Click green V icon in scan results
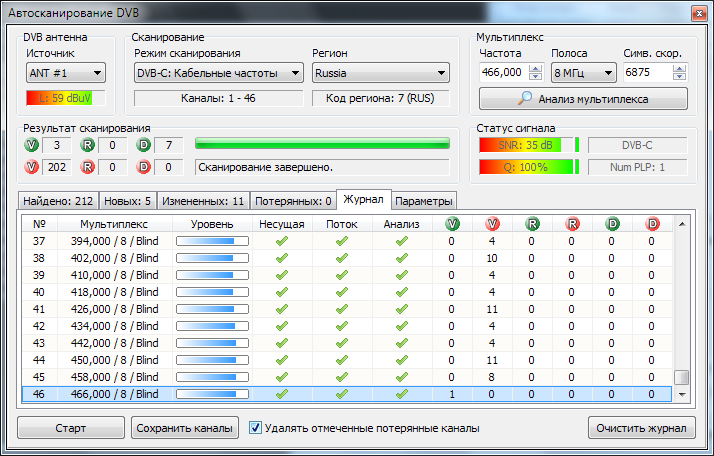Screen dimensions: 714x456 (x=32, y=146)
